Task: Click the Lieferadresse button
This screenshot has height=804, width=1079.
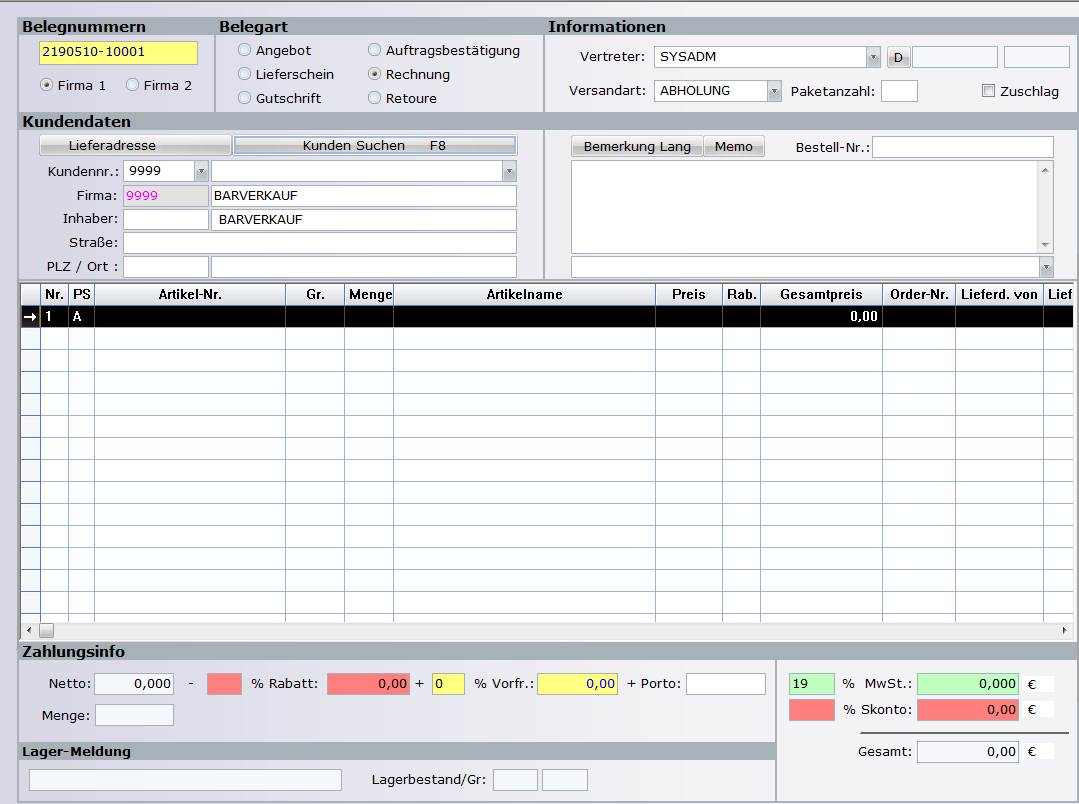Action: point(126,146)
